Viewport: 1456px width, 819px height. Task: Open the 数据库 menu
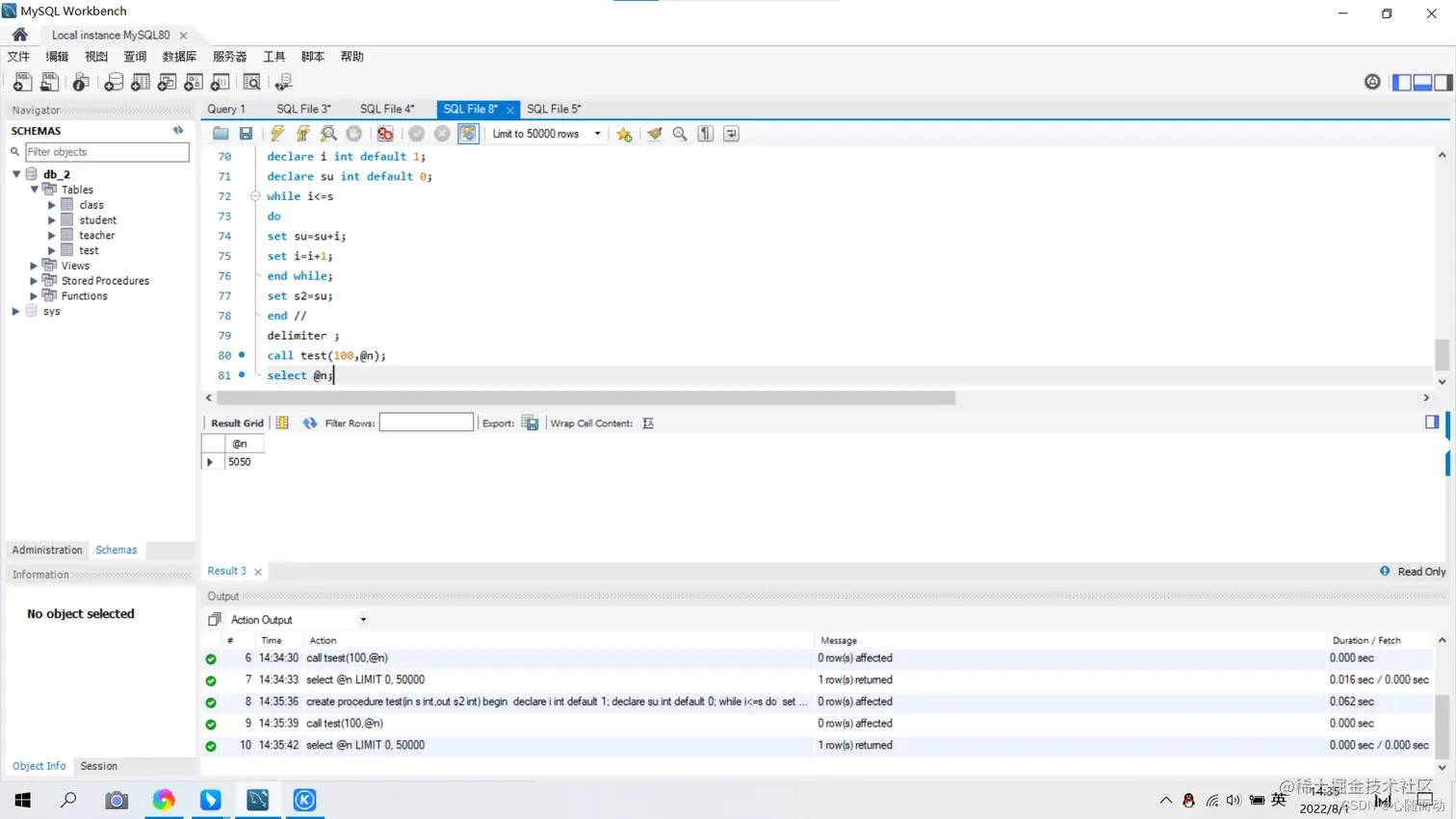click(179, 57)
